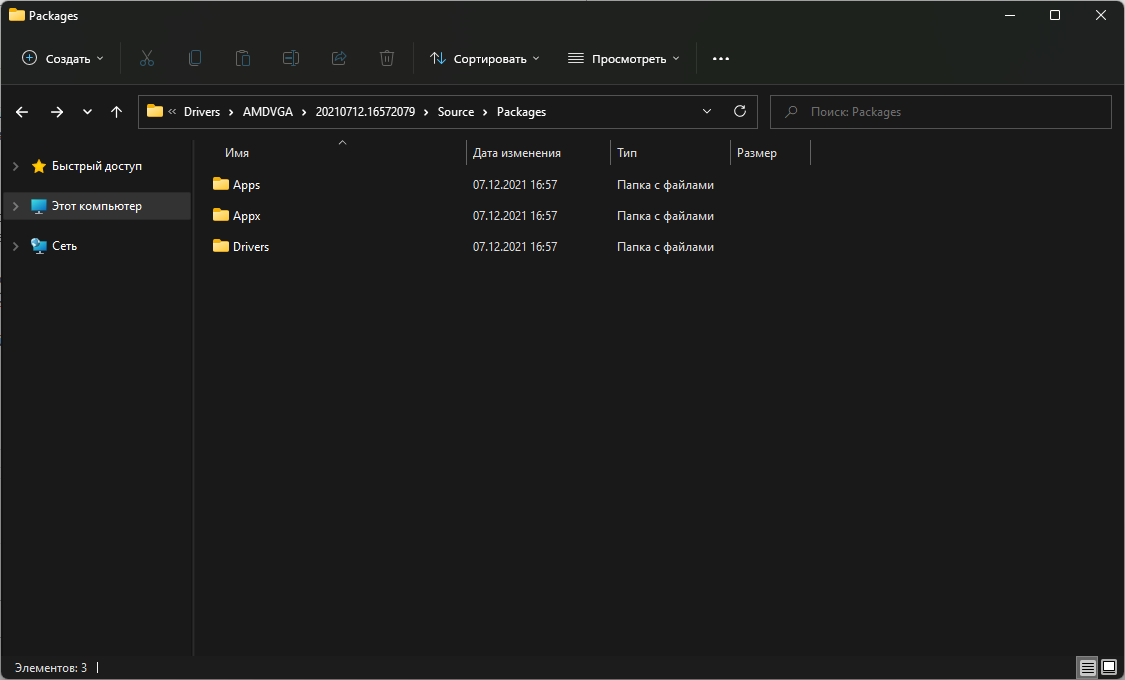The height and width of the screenshot is (680, 1125).
Task: Select Этот компьютер in navigation pane
Action: 97,207
